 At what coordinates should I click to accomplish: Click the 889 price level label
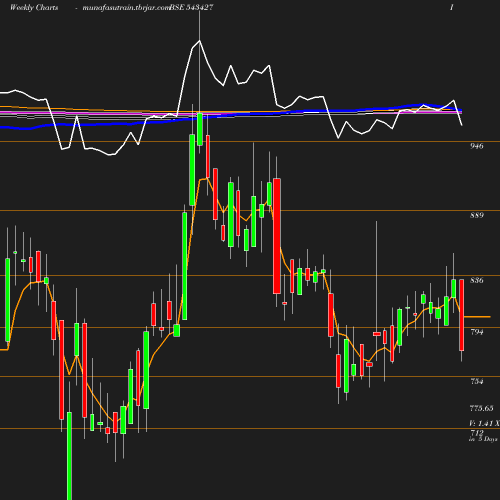[477, 215]
